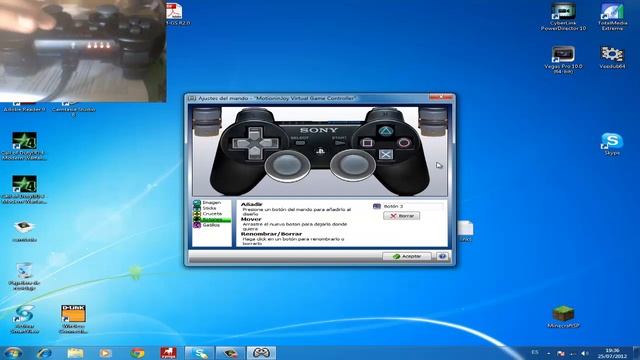
Task: Click the right shoulder triggers in the image
Action: click(433, 121)
